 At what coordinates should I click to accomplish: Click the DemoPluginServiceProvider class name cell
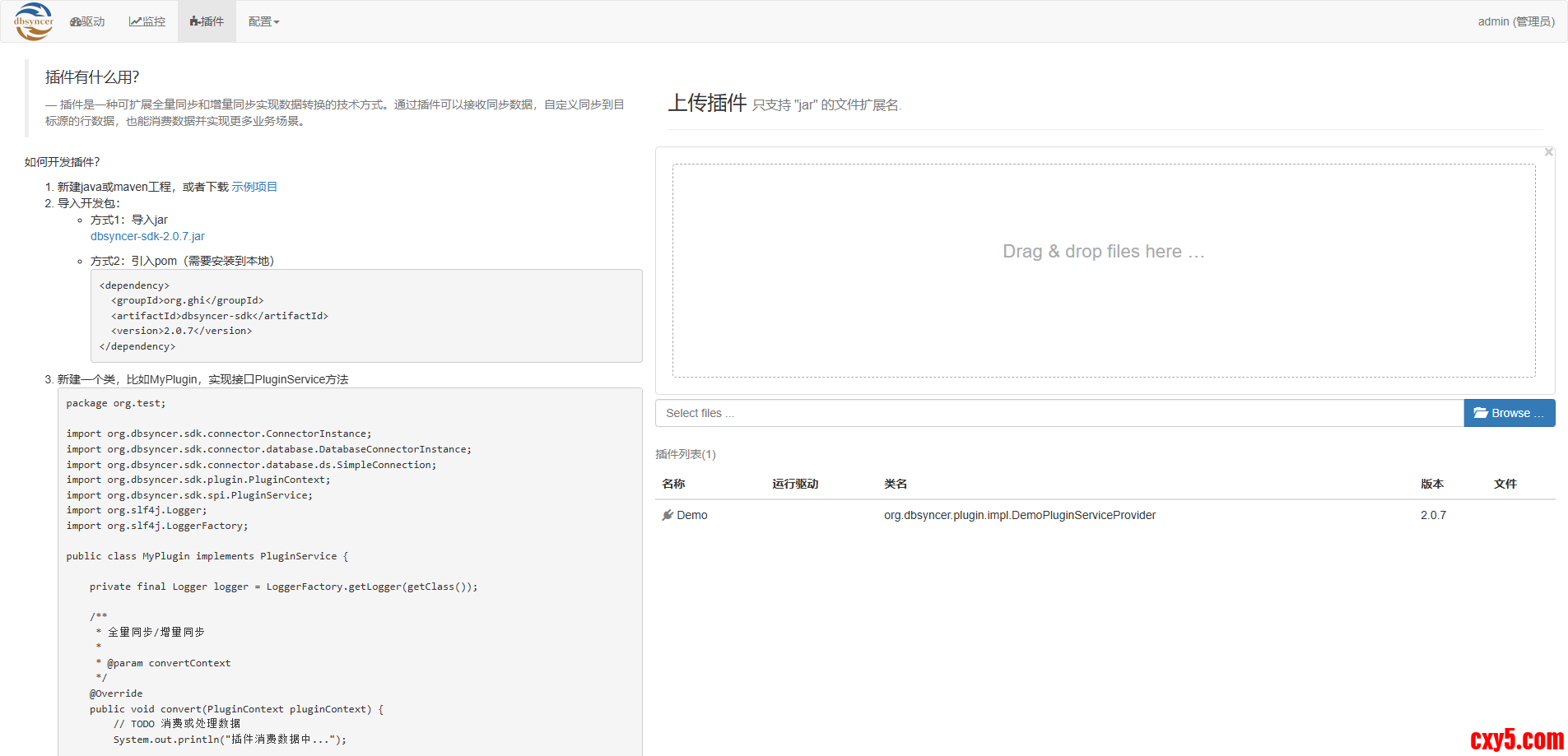tap(1020, 515)
